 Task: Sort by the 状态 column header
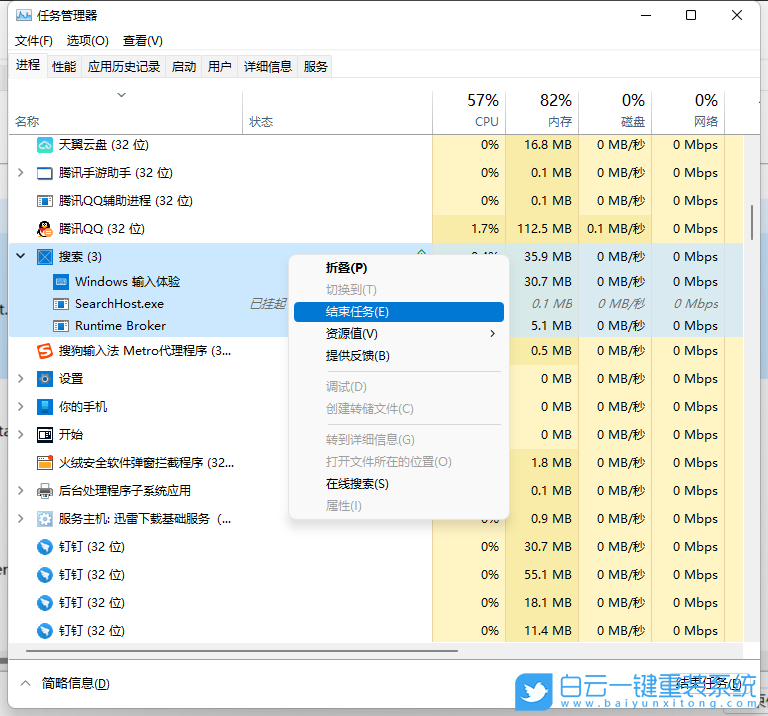click(x=337, y=113)
